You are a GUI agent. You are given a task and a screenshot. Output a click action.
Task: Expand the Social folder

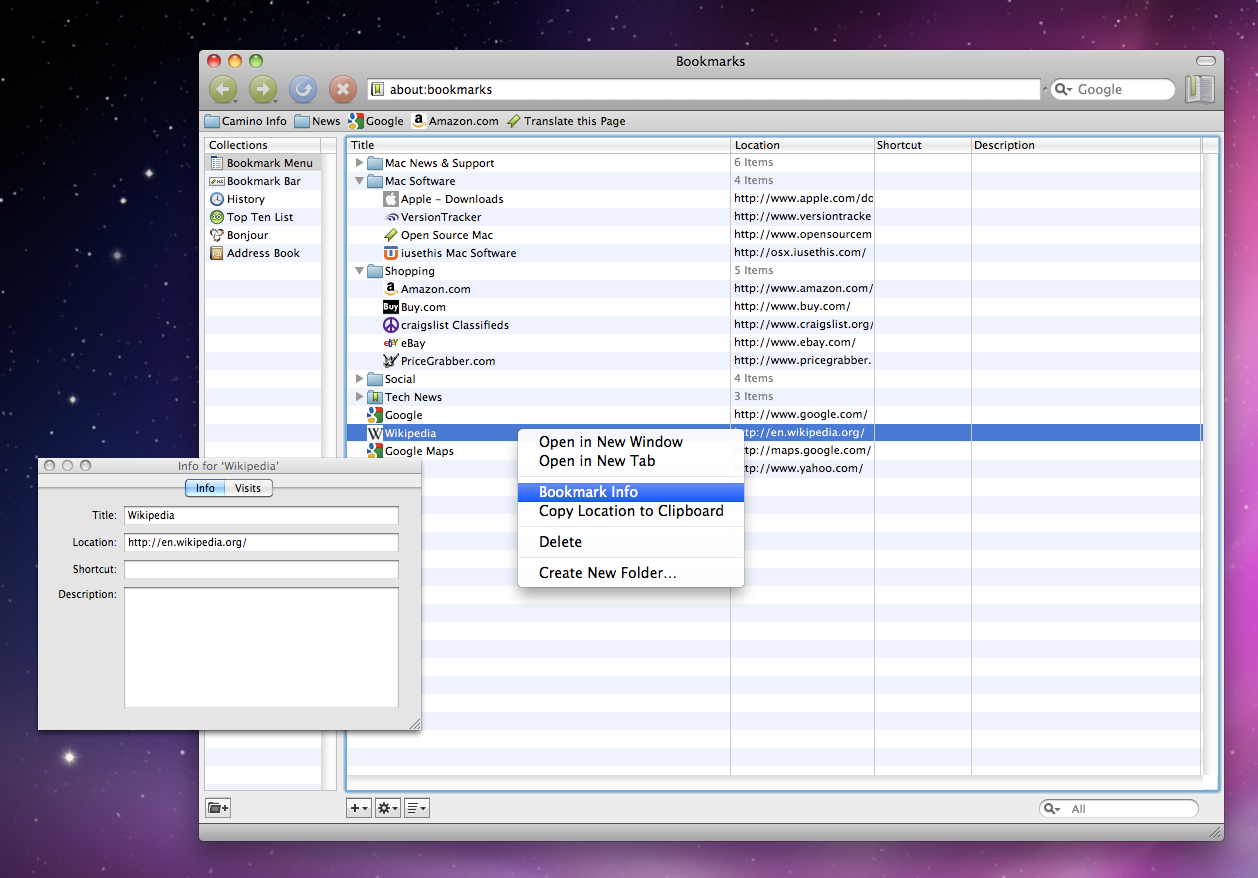point(360,379)
